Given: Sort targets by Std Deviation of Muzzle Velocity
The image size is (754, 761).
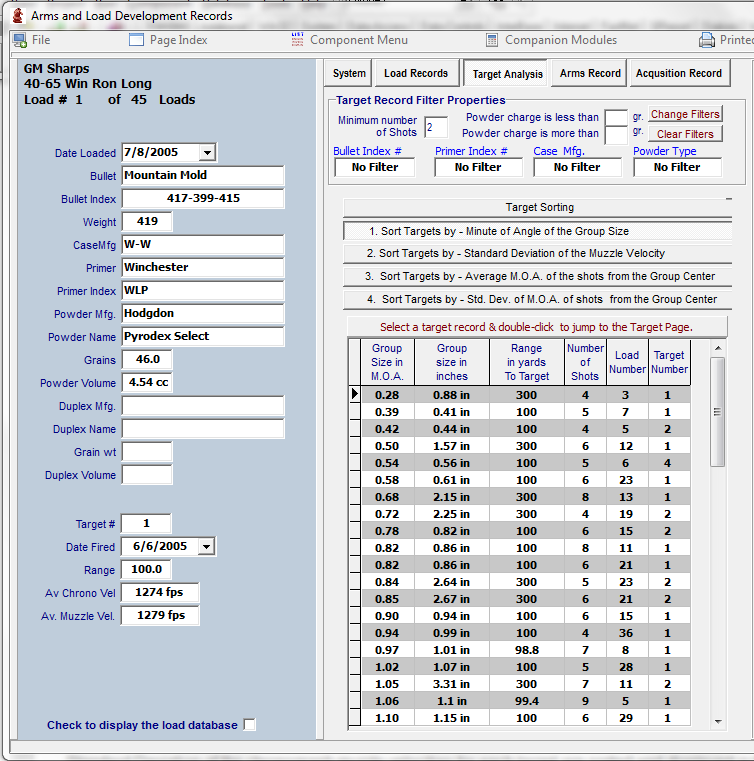Looking at the screenshot, I should 538,253.
